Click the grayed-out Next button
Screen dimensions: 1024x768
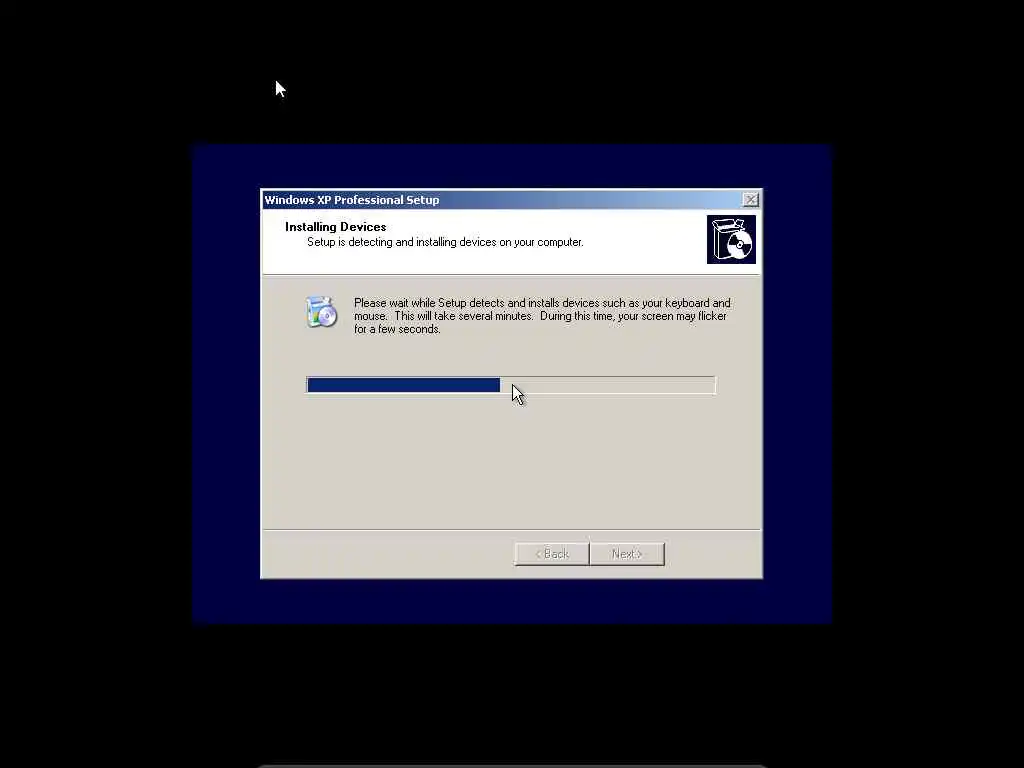point(627,554)
